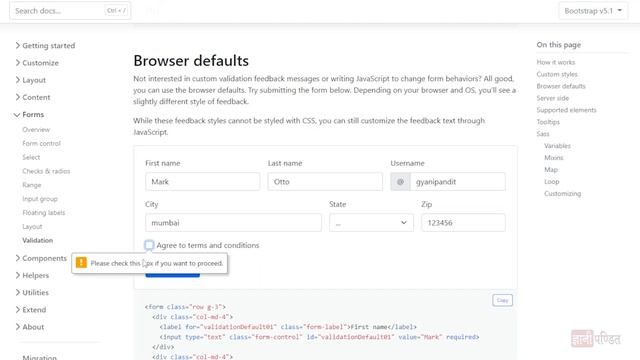
Task: Jump to Map subsection
Action: (x=551, y=170)
